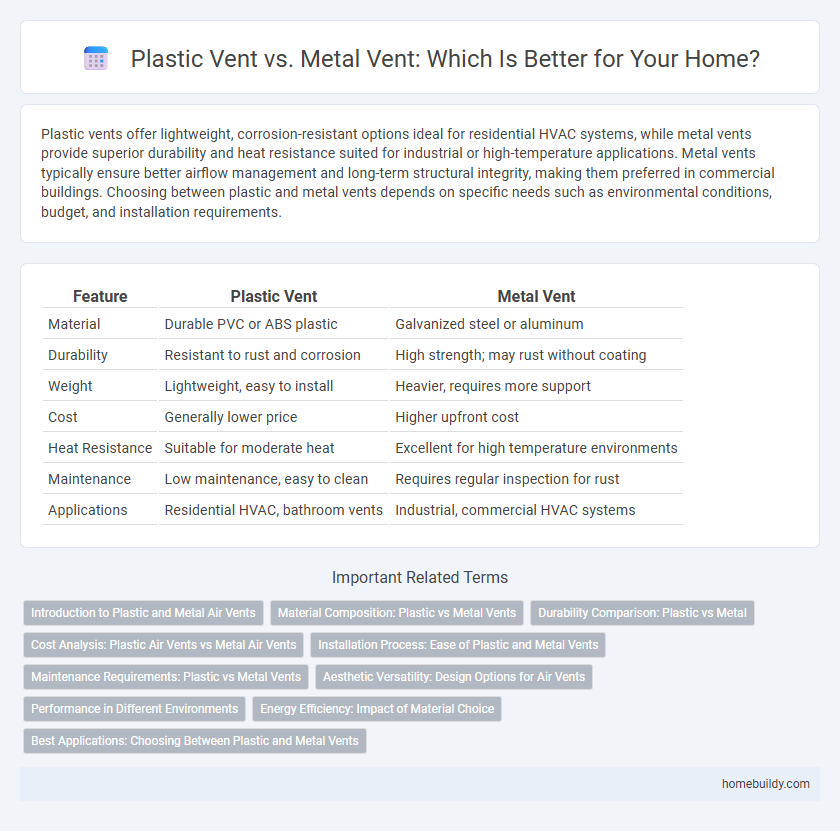Click the homebuildy.com footer link
Viewport: 840px width, 831px height.
click(x=768, y=784)
